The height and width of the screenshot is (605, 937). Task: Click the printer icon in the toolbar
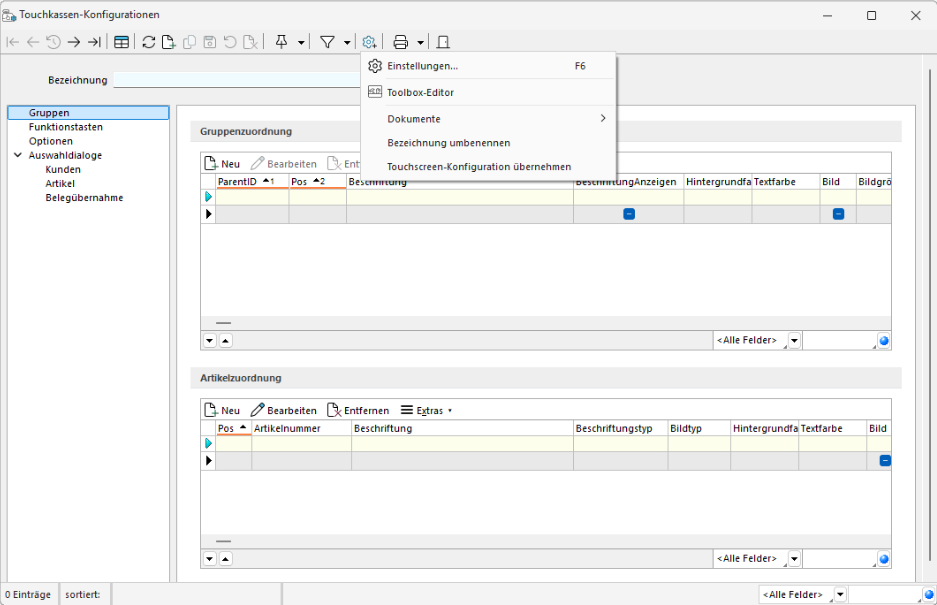pyautogui.click(x=401, y=42)
